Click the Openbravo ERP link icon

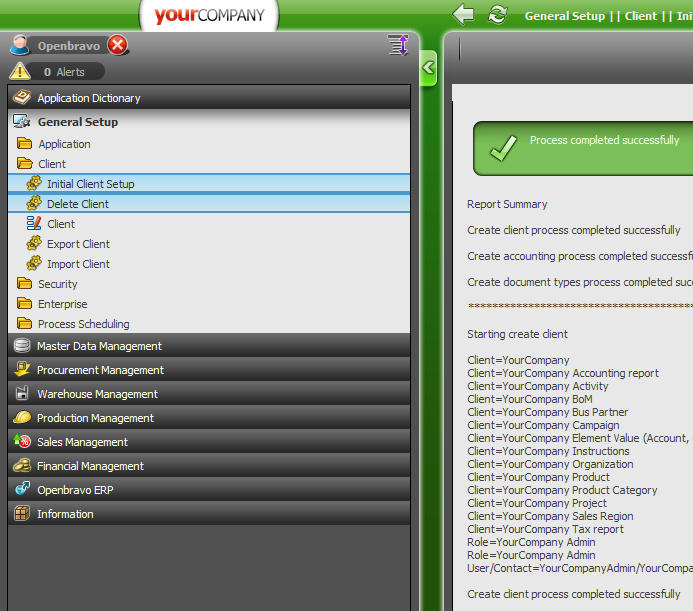tap(22, 489)
